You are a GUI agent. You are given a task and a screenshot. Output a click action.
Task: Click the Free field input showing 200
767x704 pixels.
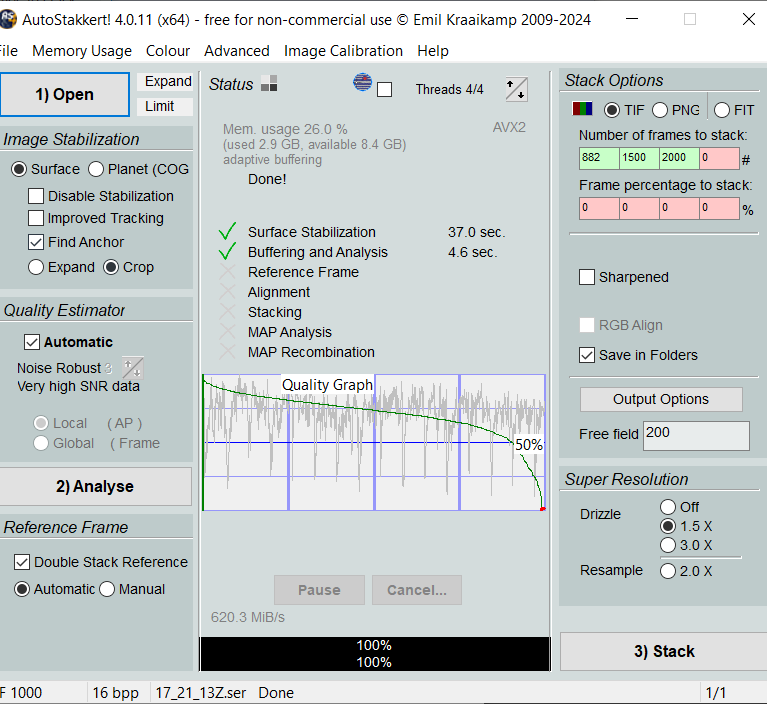click(x=696, y=435)
